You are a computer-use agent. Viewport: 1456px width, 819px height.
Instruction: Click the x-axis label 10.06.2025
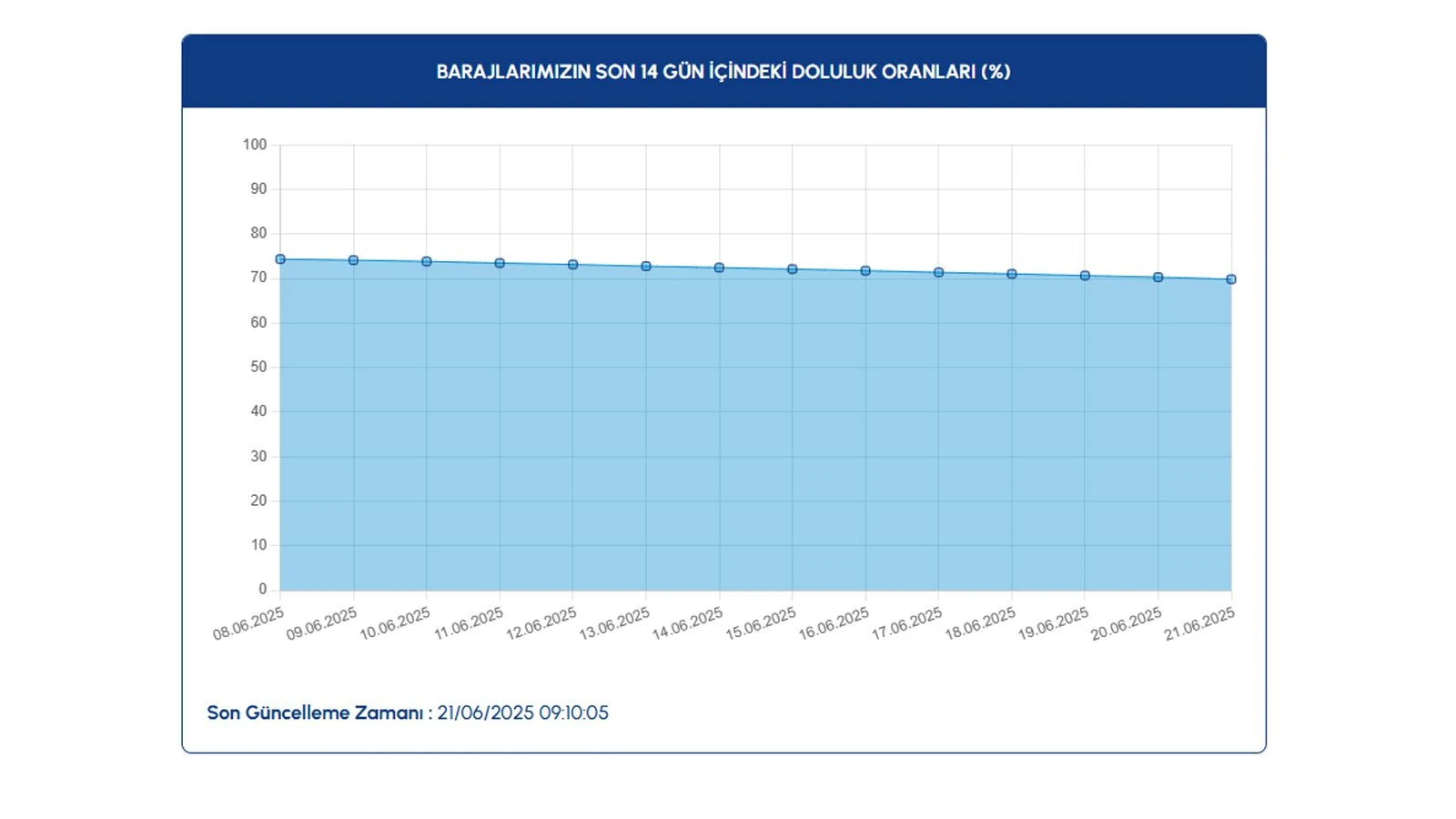[395, 624]
